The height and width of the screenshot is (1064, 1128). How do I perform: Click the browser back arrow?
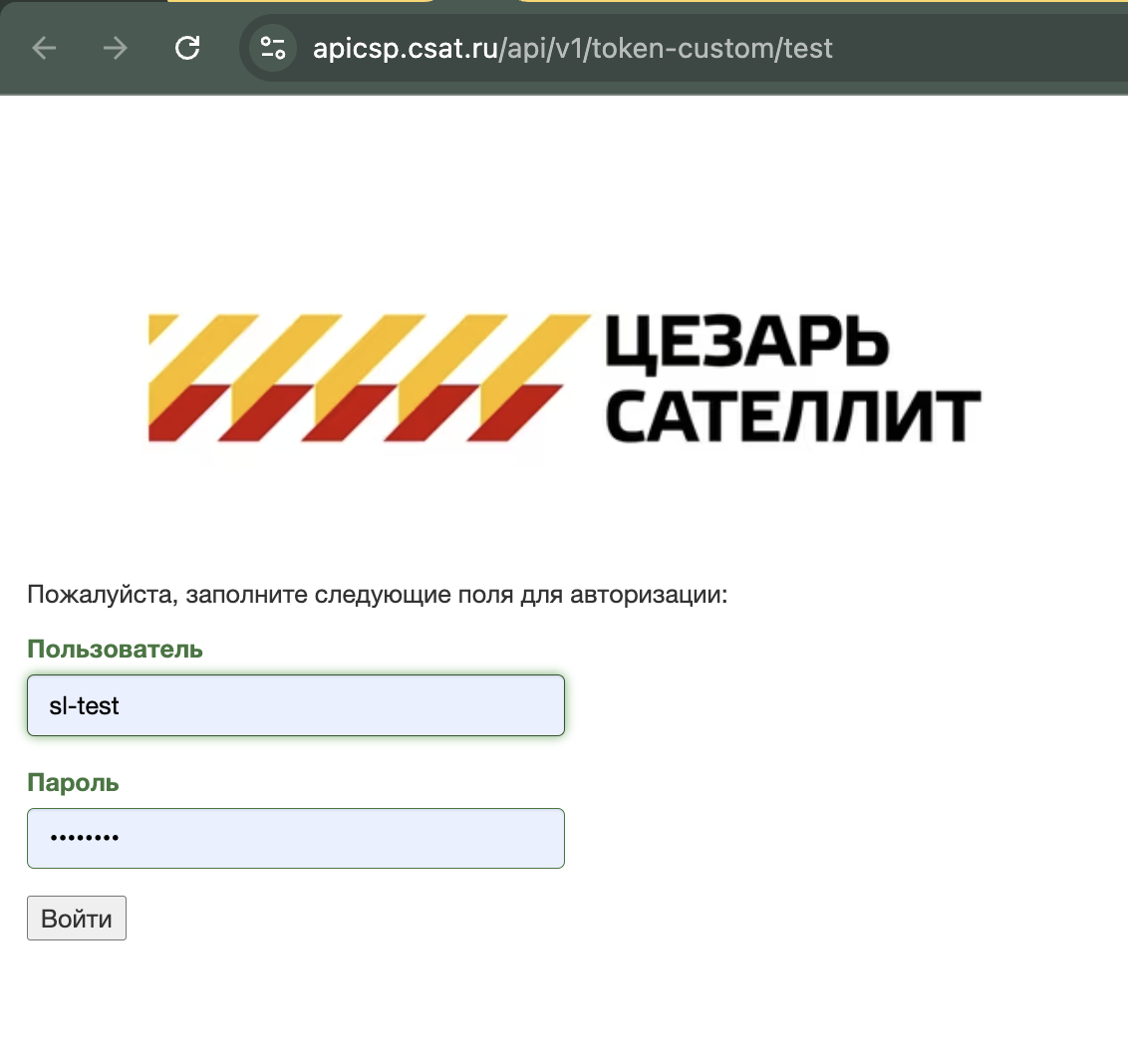tap(44, 48)
